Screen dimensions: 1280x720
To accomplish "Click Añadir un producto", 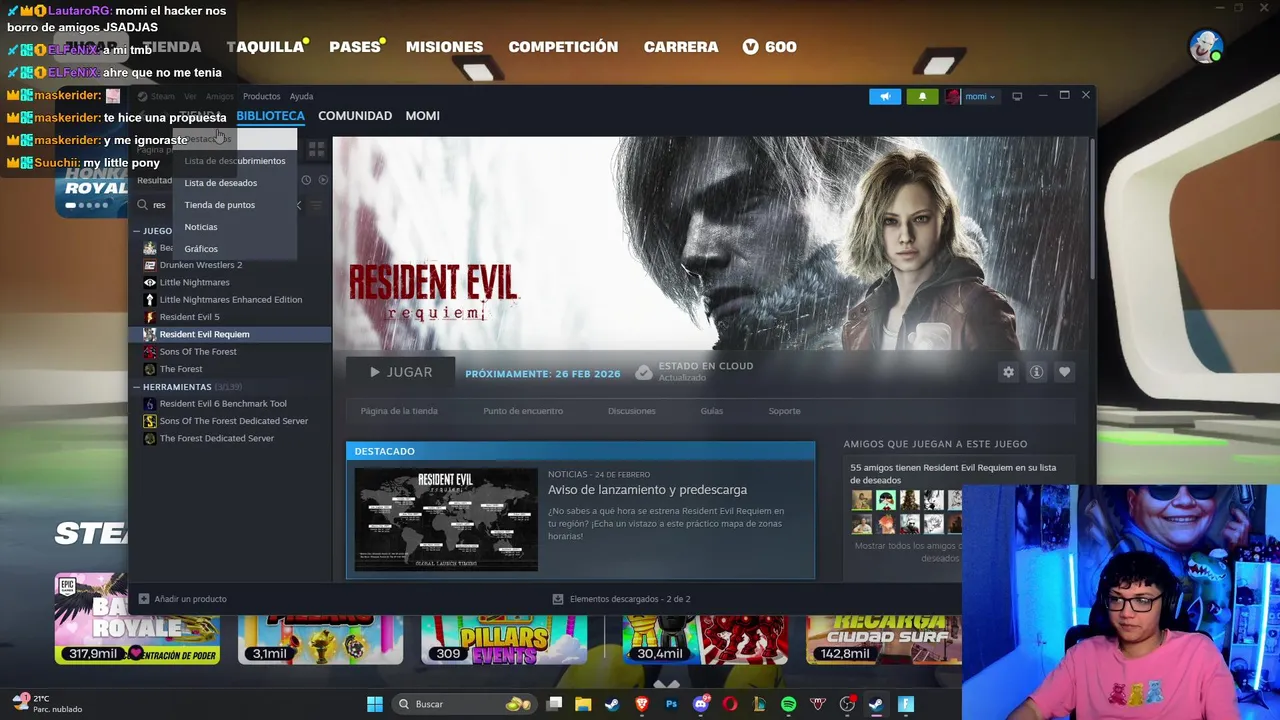I will click(183, 599).
